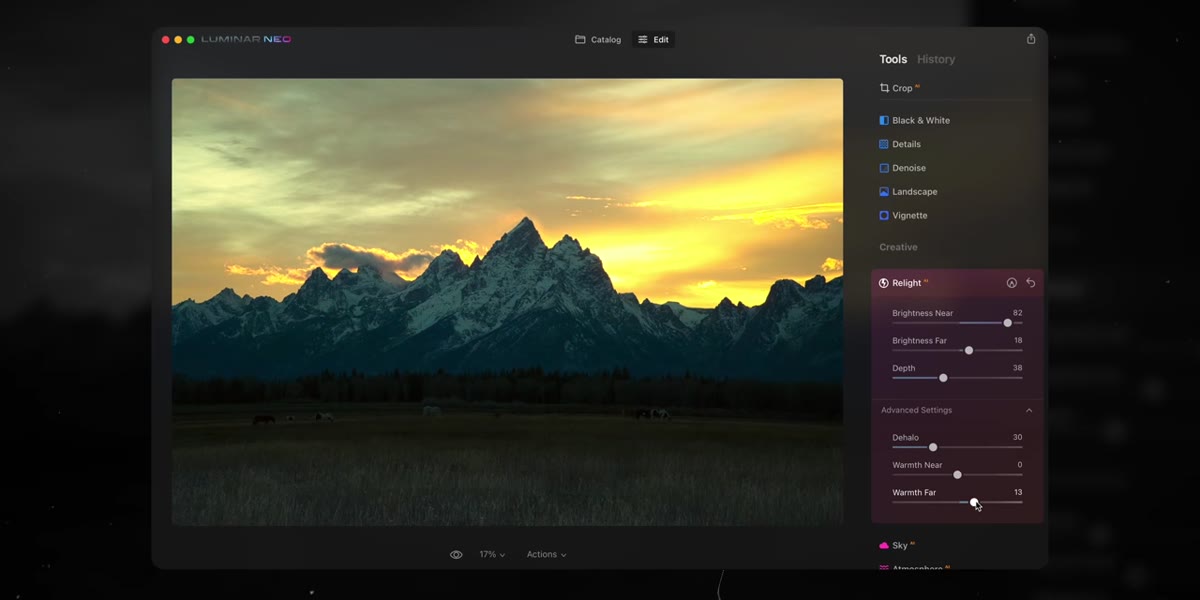Open the Details tool
This screenshot has width=1200, height=600.
(900, 144)
